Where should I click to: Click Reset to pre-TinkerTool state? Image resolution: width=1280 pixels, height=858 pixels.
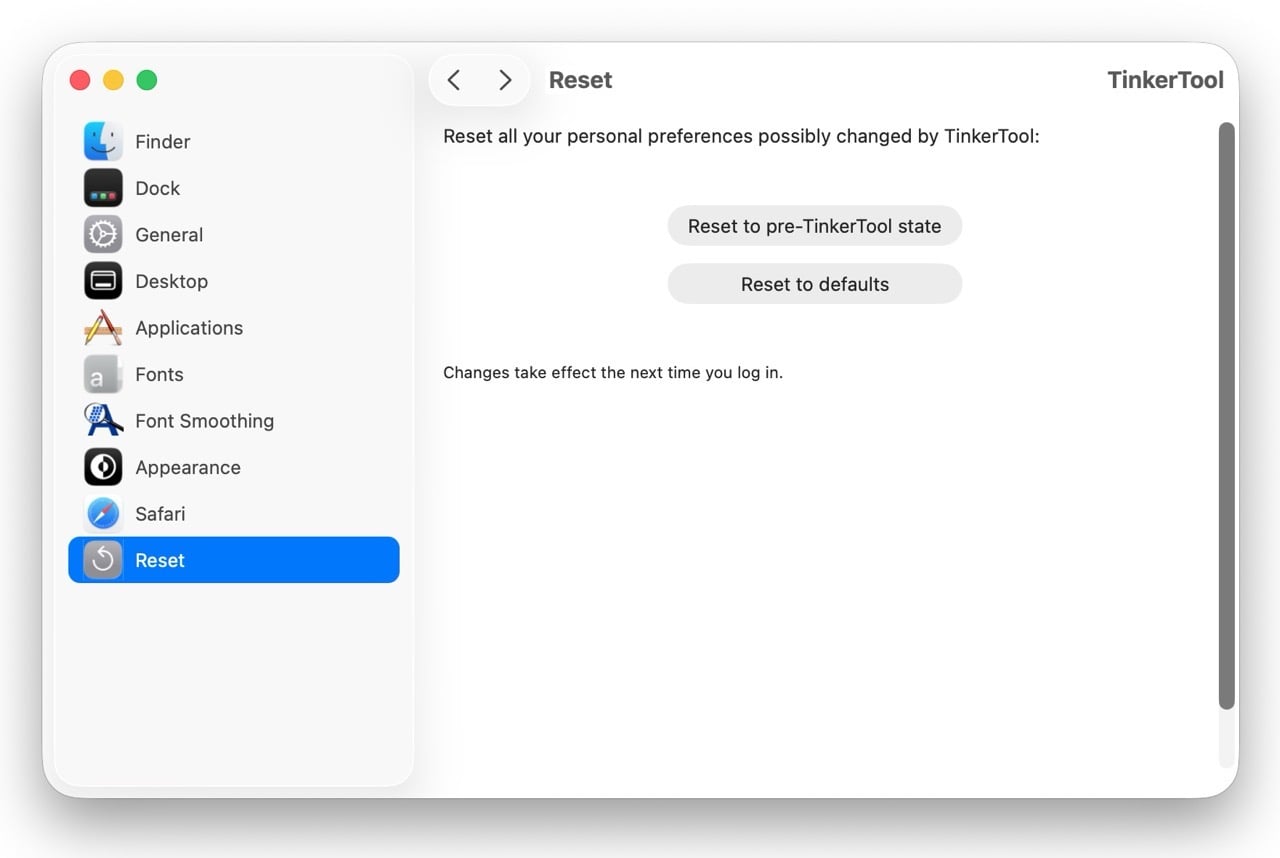point(814,226)
